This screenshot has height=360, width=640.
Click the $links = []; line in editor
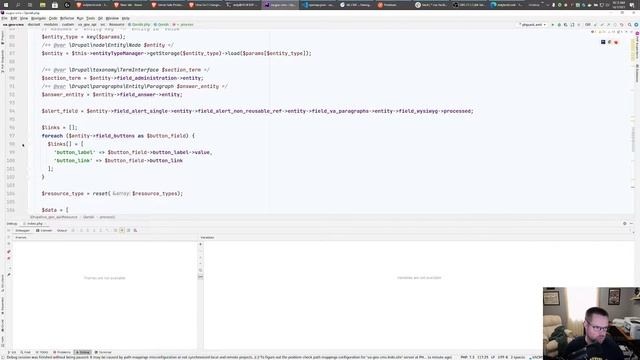click(59, 127)
